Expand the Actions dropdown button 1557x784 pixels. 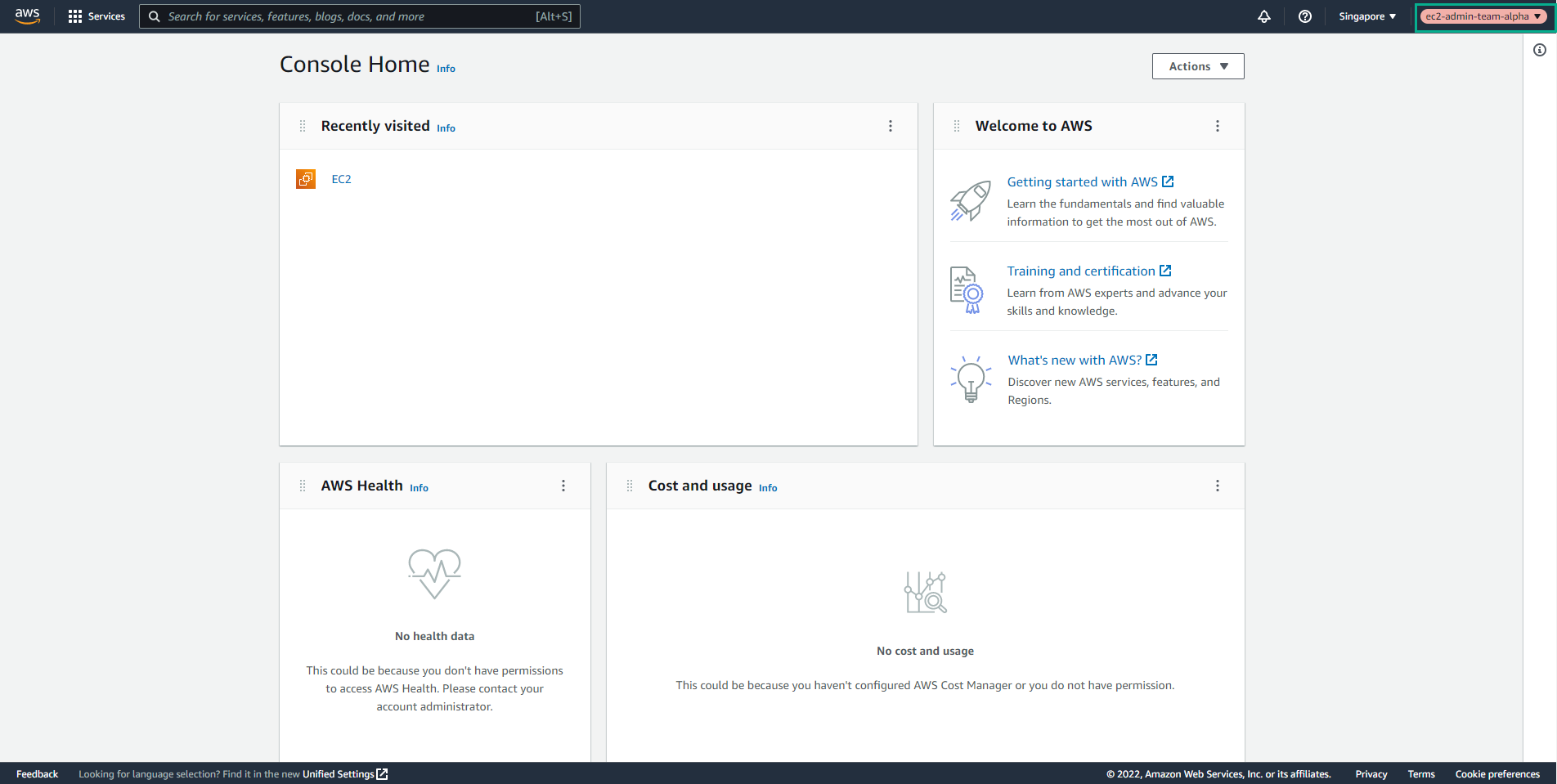(x=1198, y=66)
